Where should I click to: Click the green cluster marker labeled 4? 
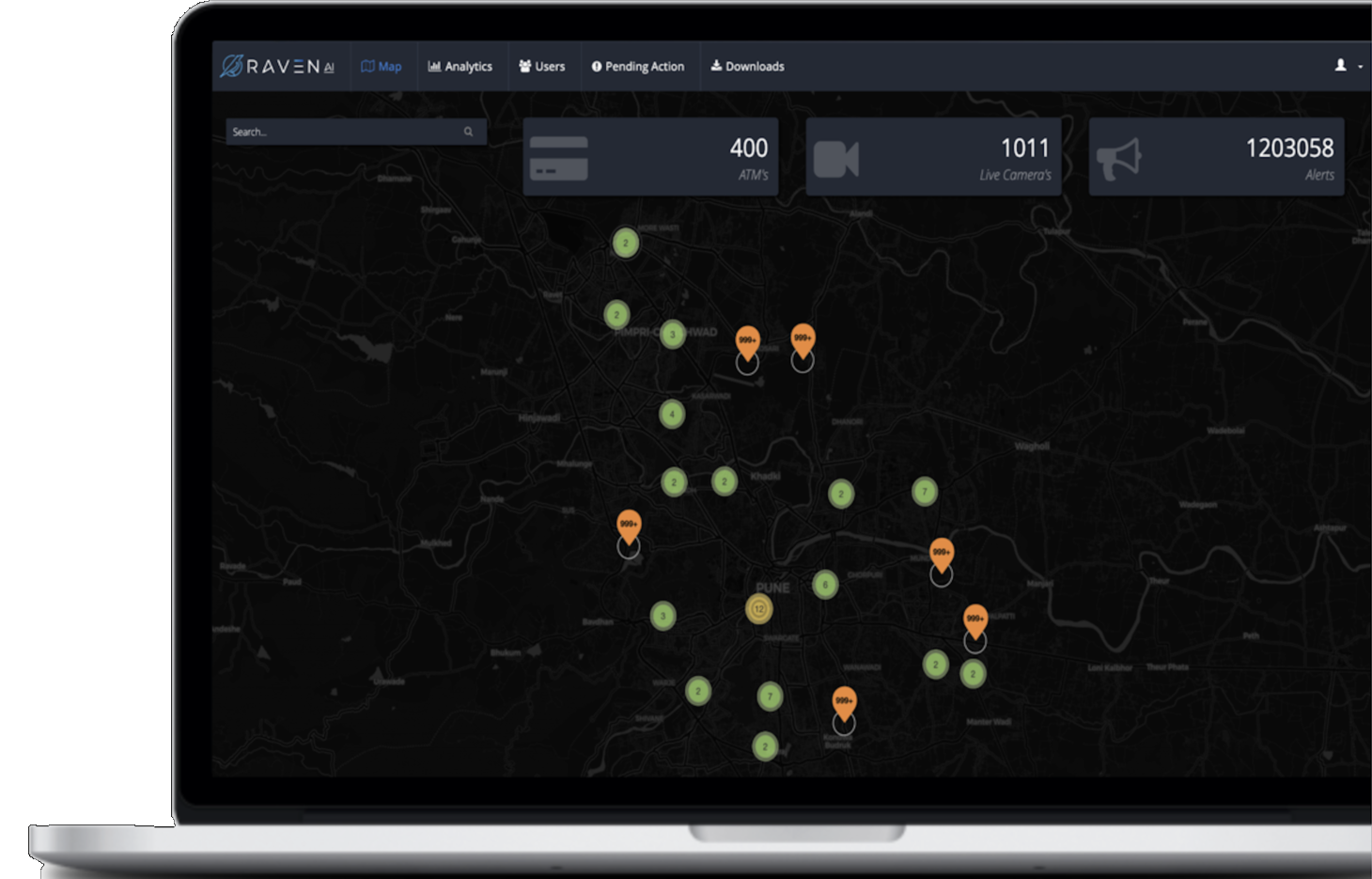(672, 414)
